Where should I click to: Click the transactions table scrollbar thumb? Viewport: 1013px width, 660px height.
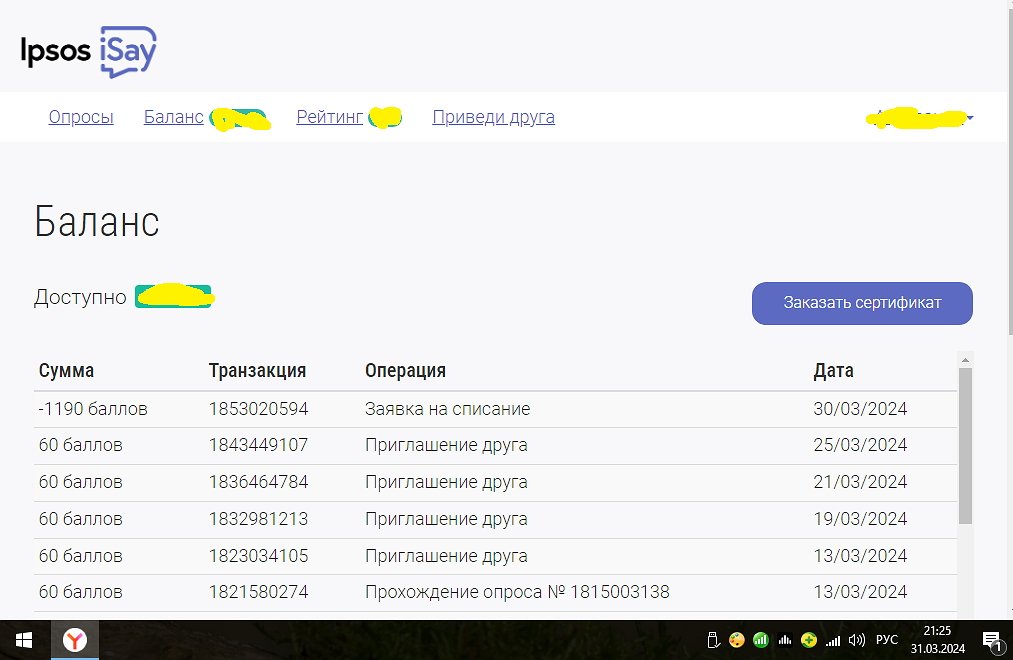[x=965, y=445]
